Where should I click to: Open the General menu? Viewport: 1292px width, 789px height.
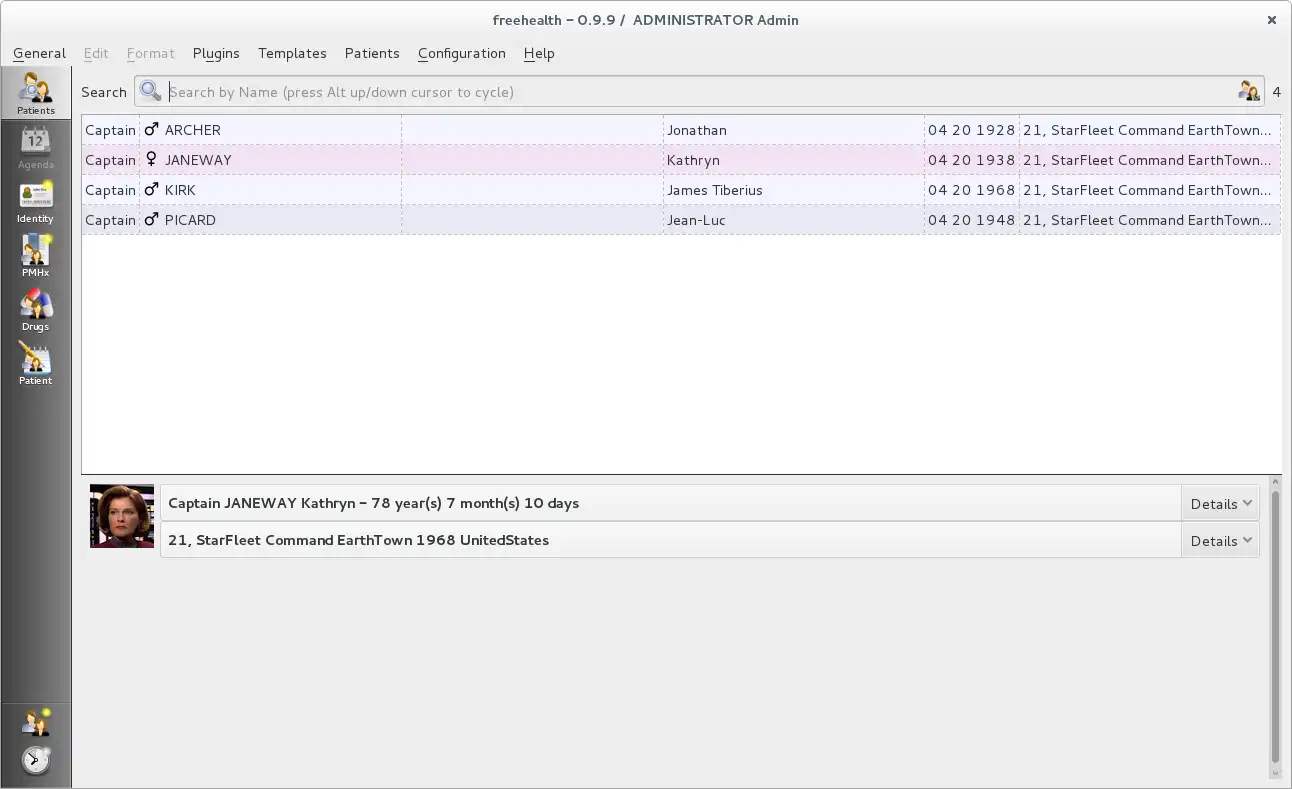39,53
